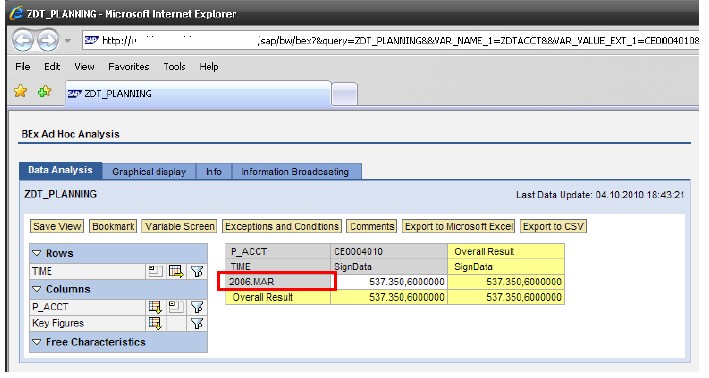This screenshot has height=378, width=709.
Task: Click the Favorites star icon
Action: click(20, 92)
